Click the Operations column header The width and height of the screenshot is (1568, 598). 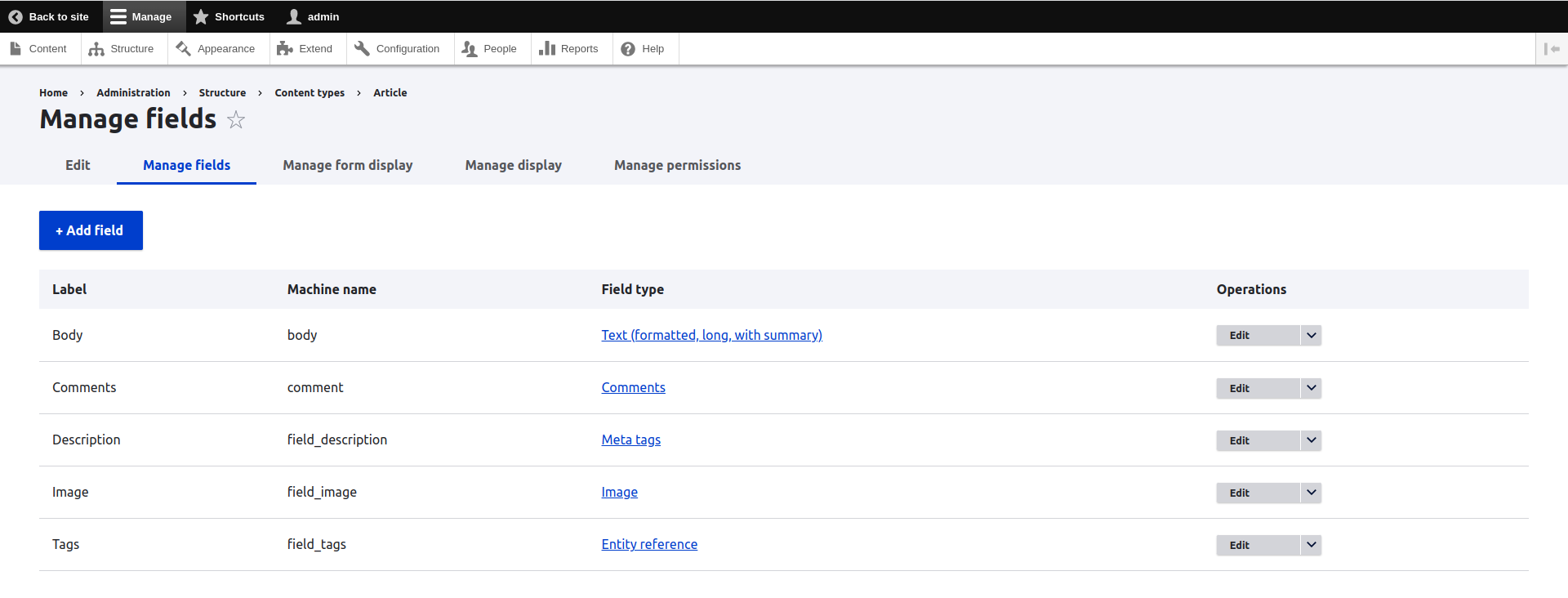click(1251, 289)
